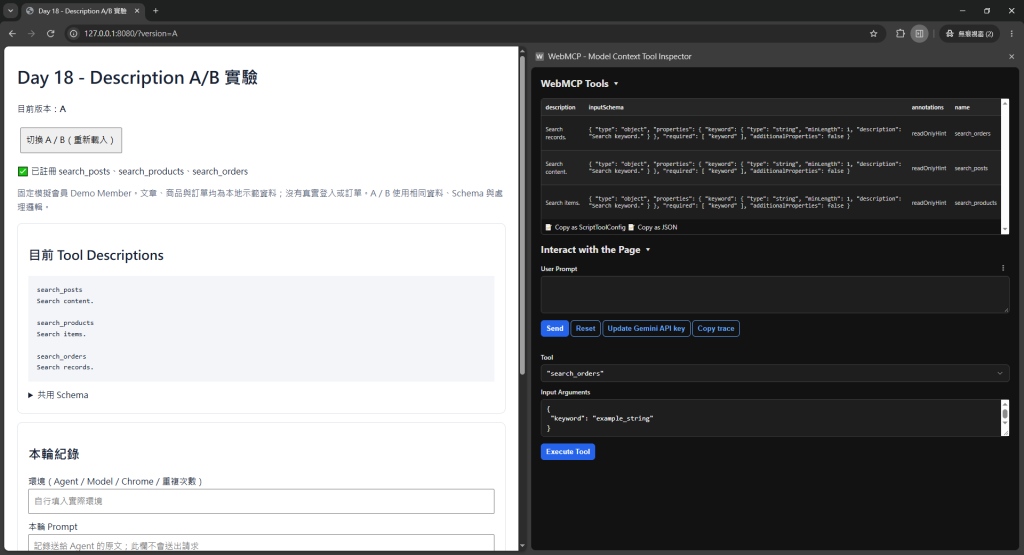Open the tab search dropdown arrow
1024x555 pixels.
[x=10, y=10]
